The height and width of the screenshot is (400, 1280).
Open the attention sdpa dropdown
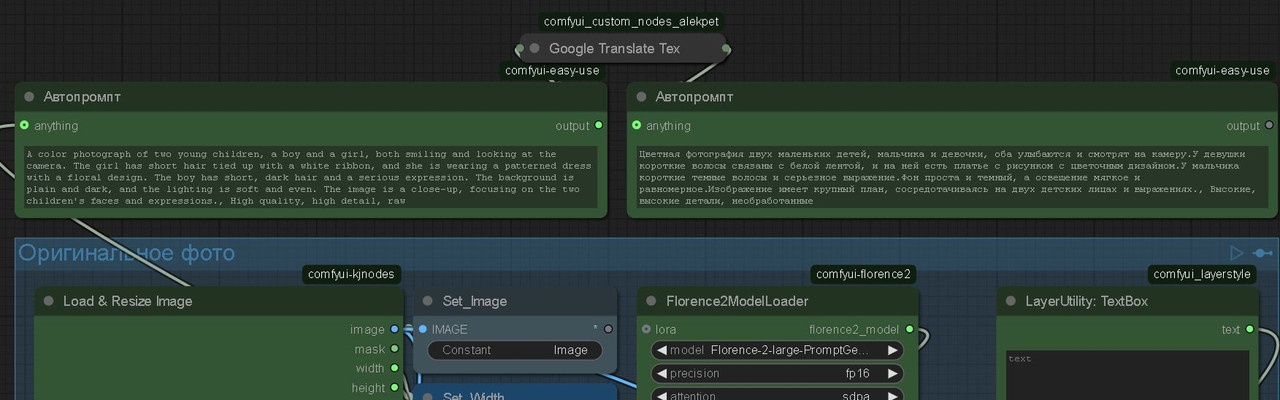(x=778, y=395)
